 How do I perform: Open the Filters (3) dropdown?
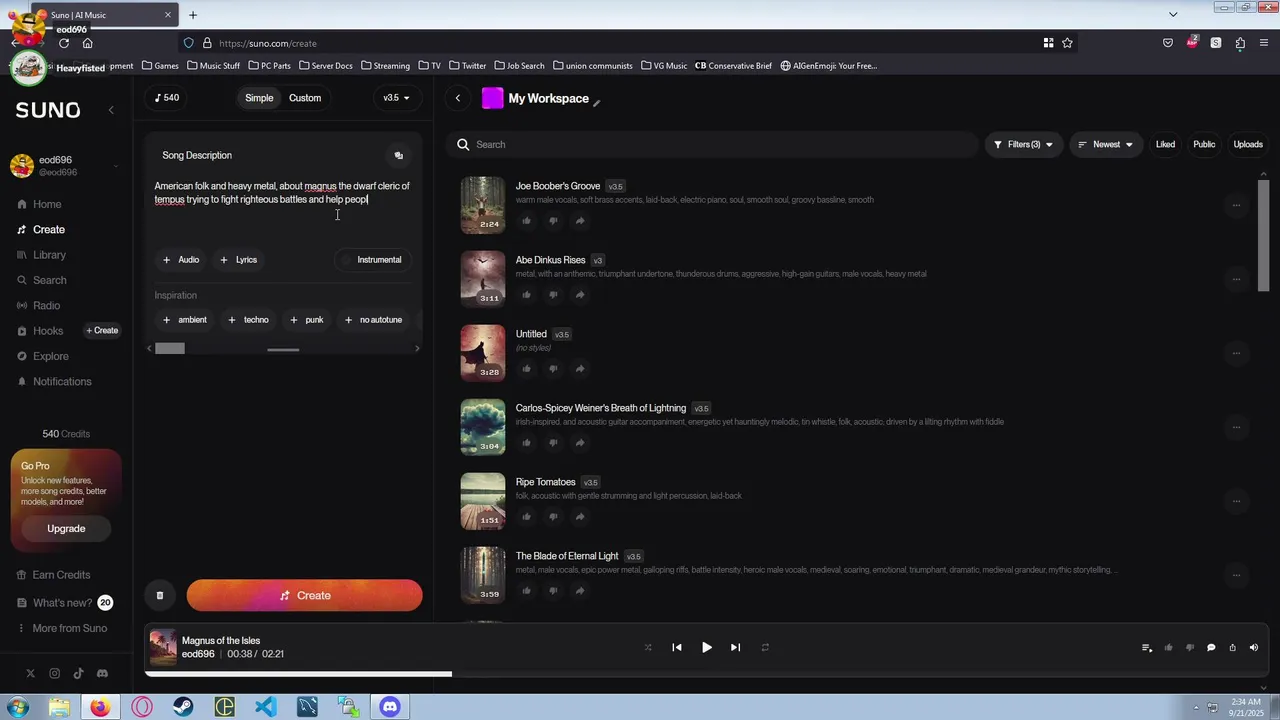pyautogui.click(x=1023, y=145)
